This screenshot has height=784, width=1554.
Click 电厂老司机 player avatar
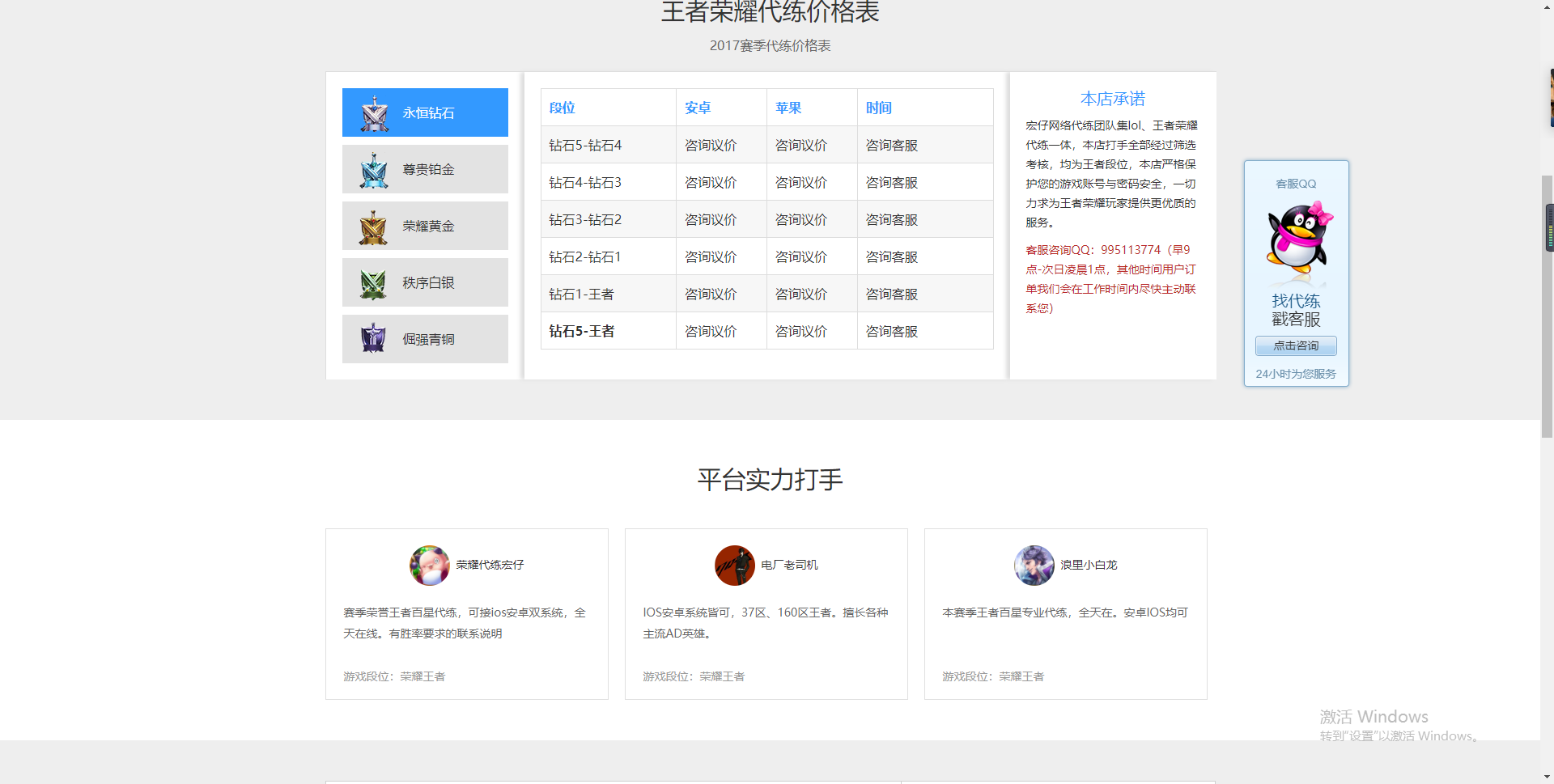click(x=734, y=565)
